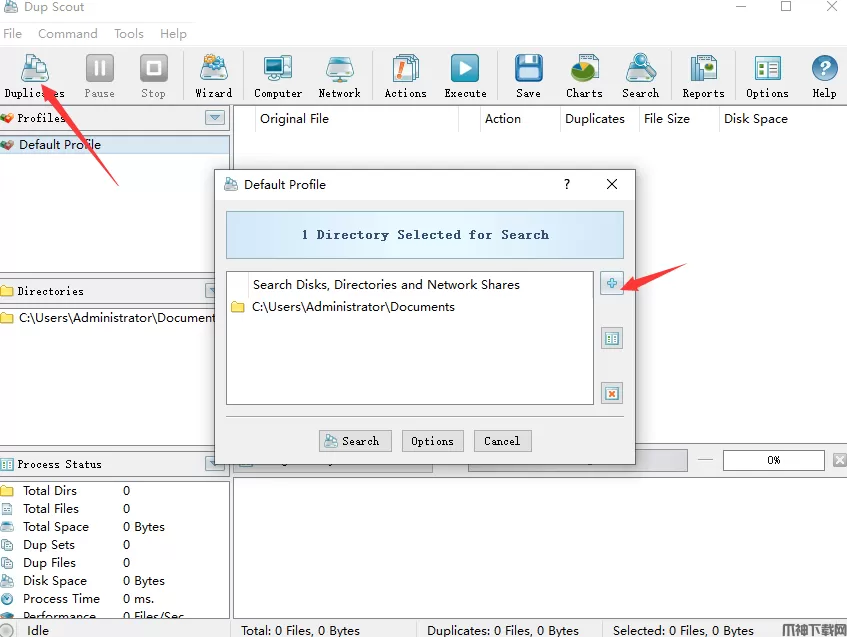
Task: Click the Total Space status row
Action: point(114,527)
